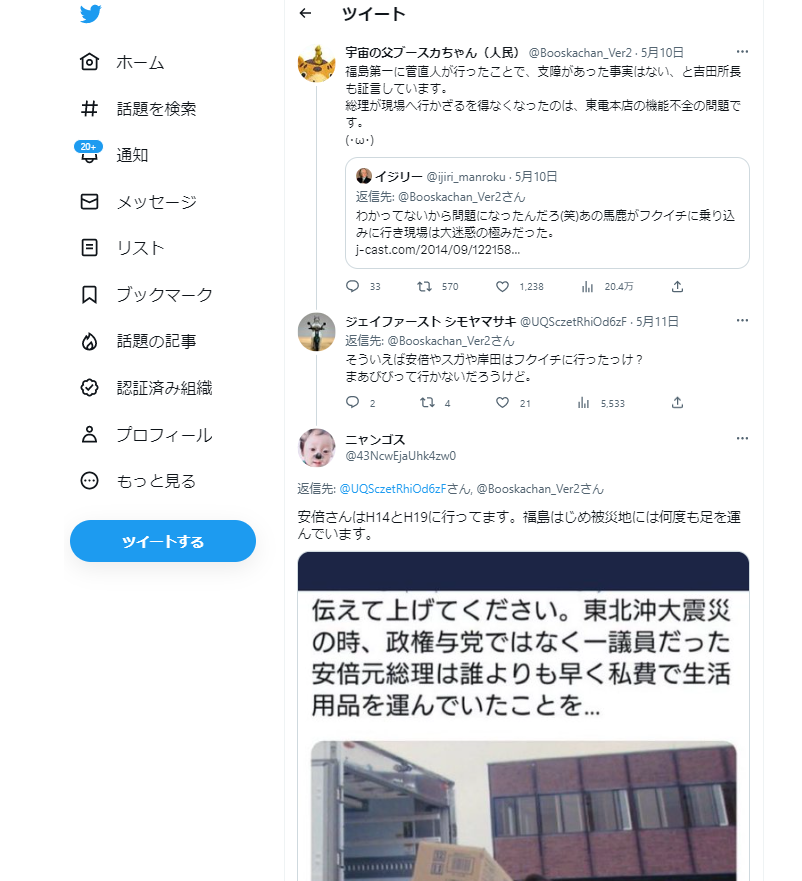The image size is (802, 881).
Task: Share the シモヤマサキ reply
Action: point(677,403)
